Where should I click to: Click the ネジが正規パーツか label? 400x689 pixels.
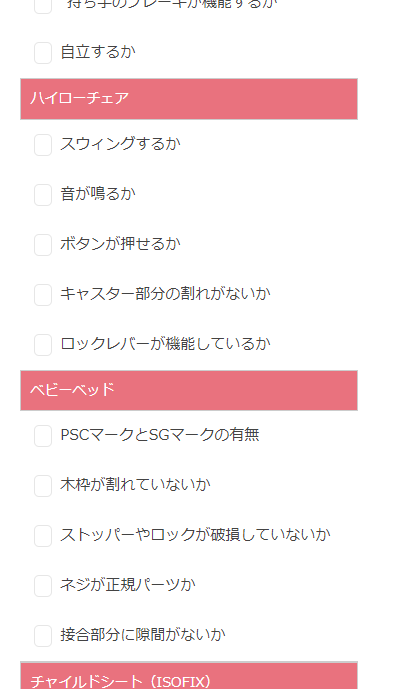(128, 585)
